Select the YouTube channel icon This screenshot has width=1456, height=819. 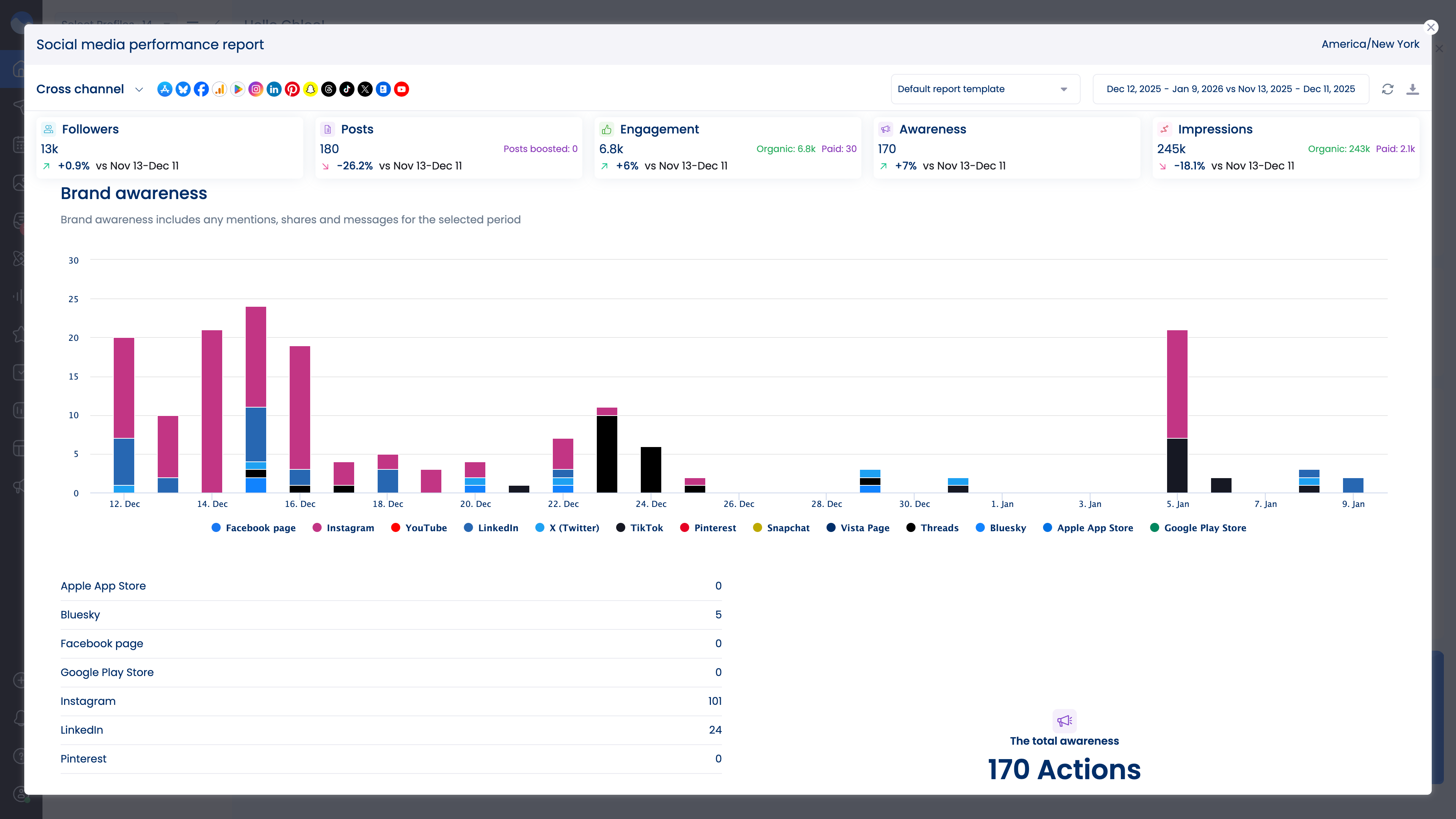[402, 89]
